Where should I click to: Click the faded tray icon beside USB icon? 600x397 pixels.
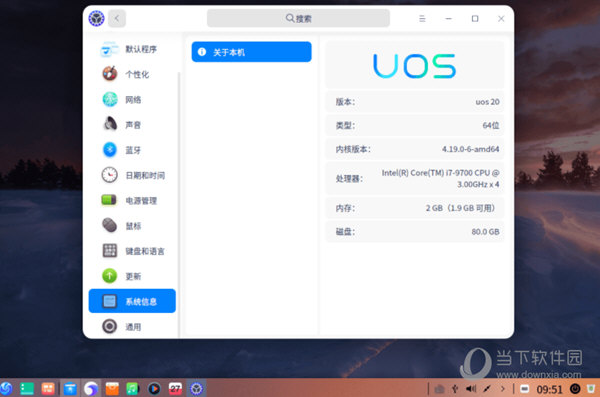439,389
